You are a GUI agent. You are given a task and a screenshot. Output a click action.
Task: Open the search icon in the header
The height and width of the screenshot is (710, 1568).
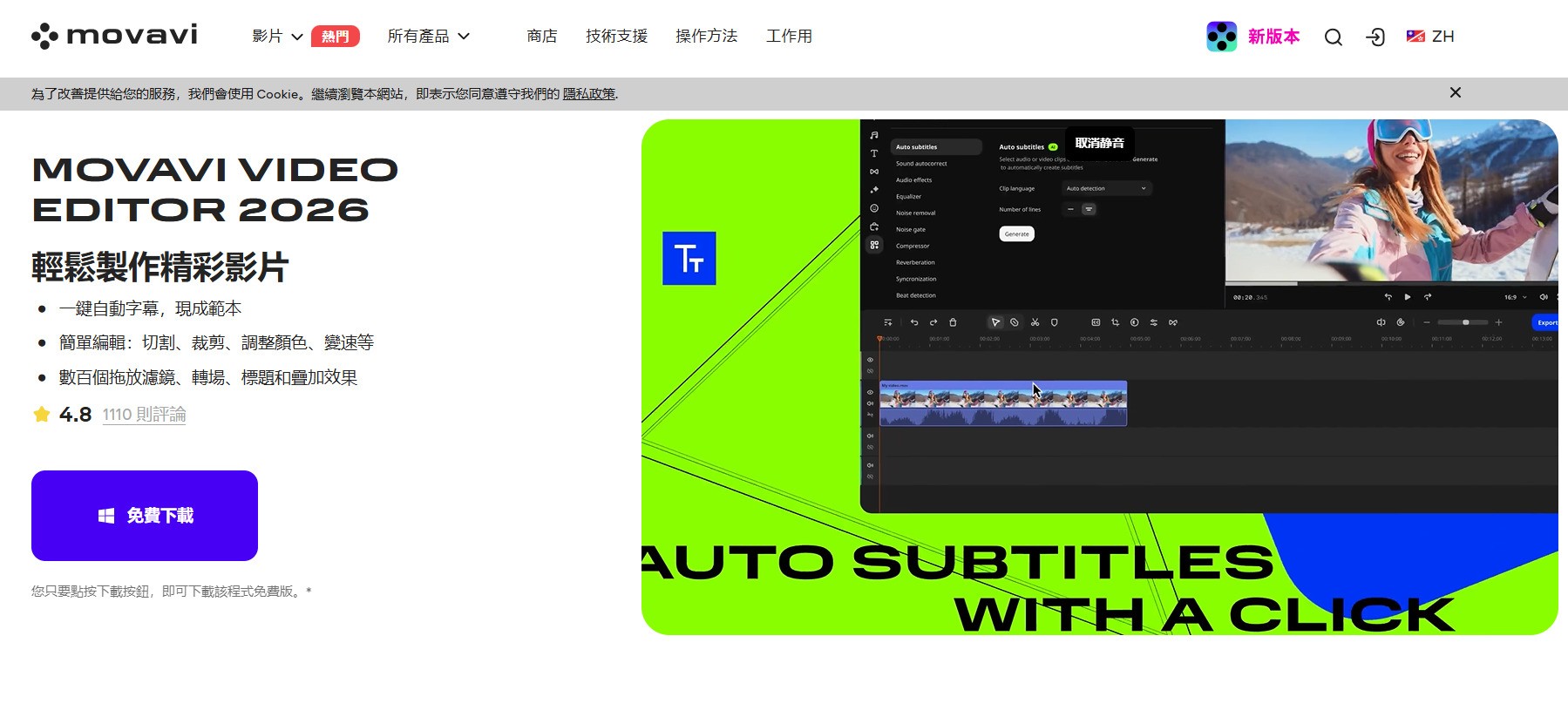1333,37
